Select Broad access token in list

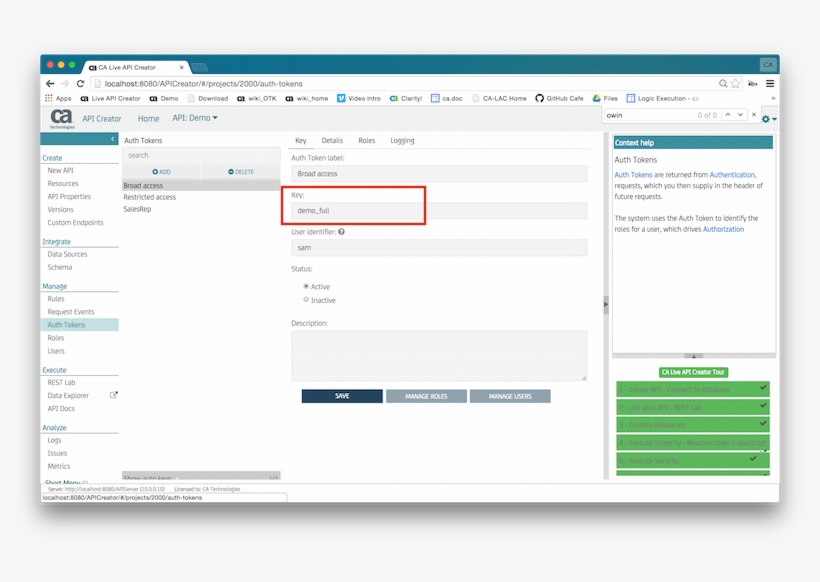pyautogui.click(x=201, y=186)
